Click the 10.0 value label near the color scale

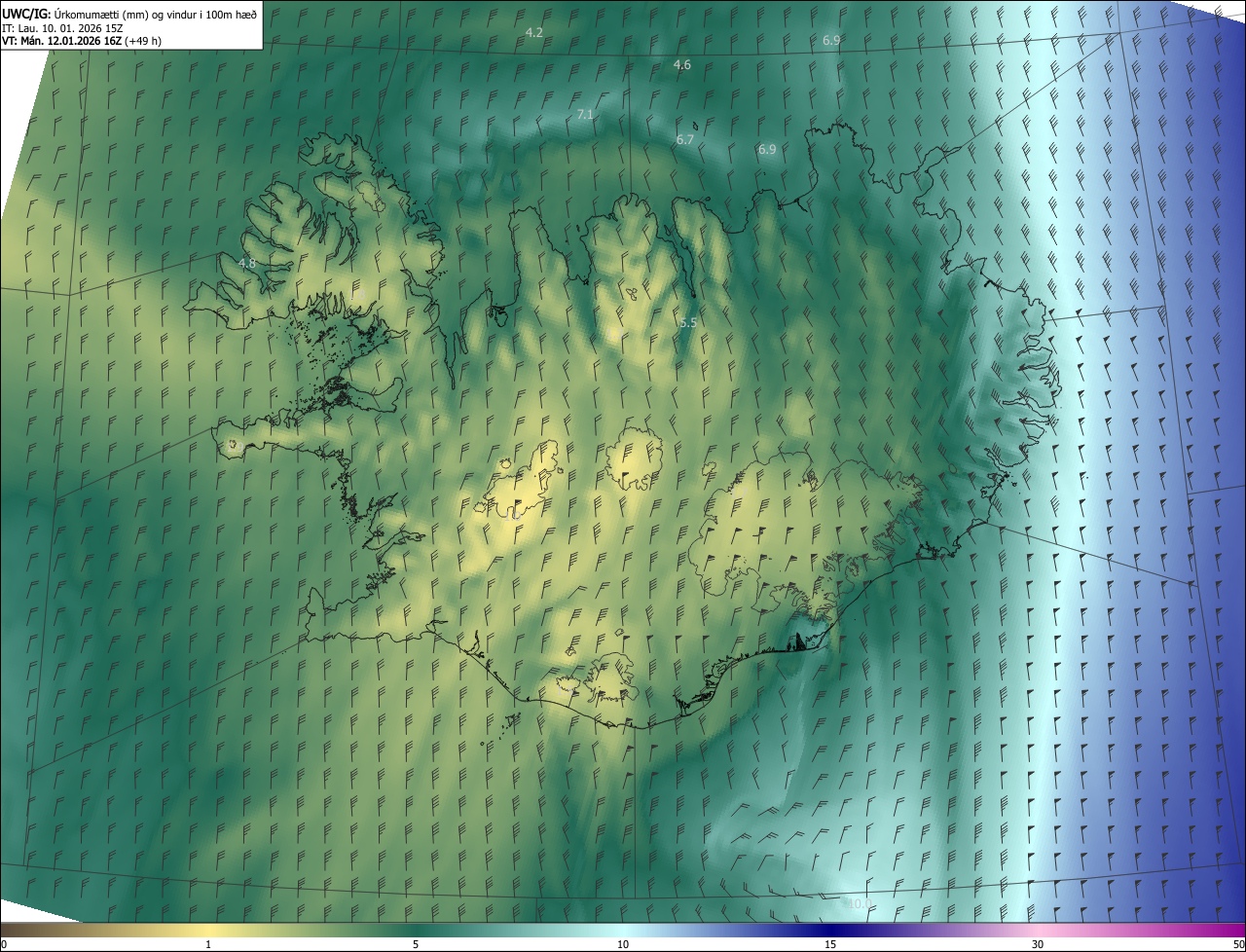click(860, 904)
